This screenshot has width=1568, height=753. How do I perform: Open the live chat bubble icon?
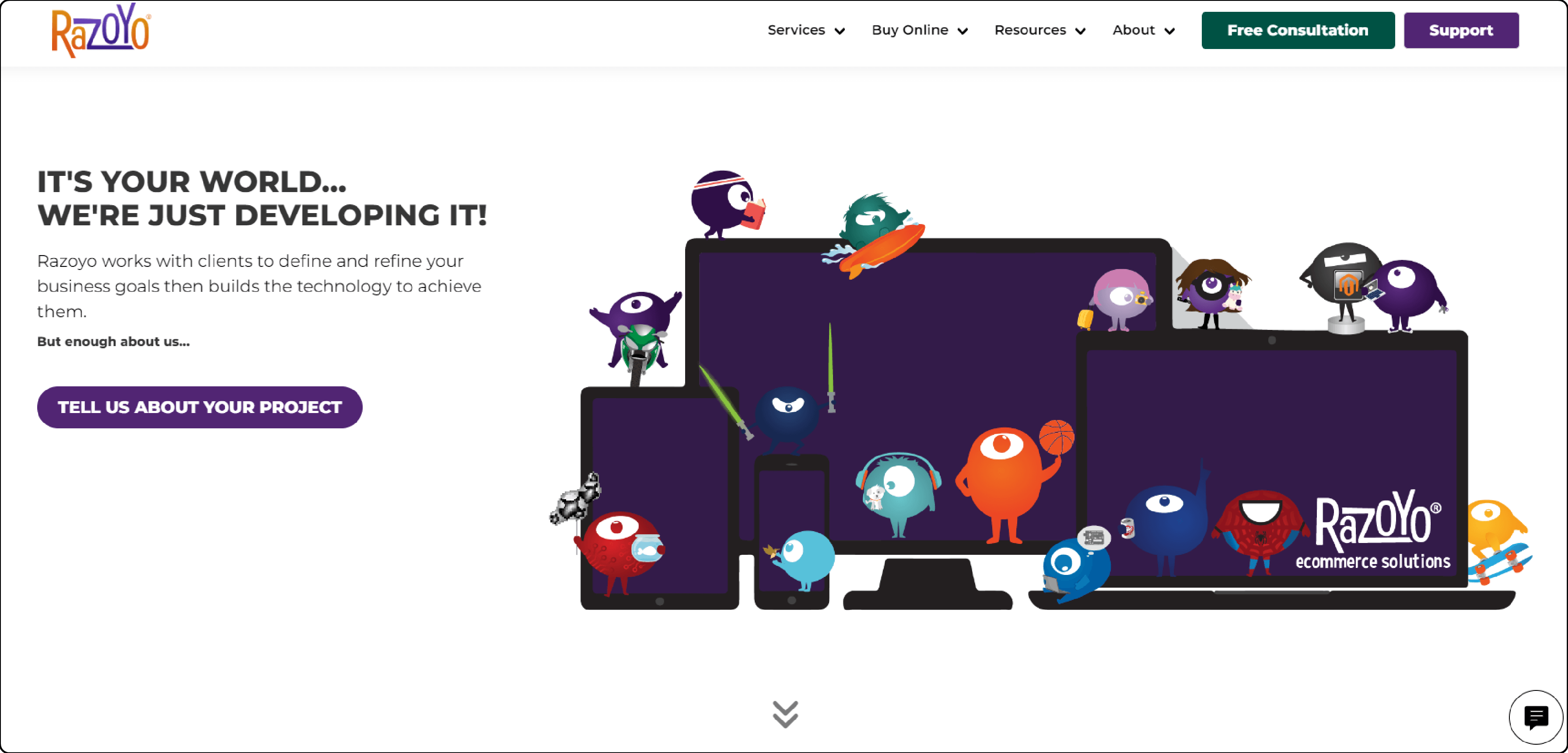(x=1536, y=717)
